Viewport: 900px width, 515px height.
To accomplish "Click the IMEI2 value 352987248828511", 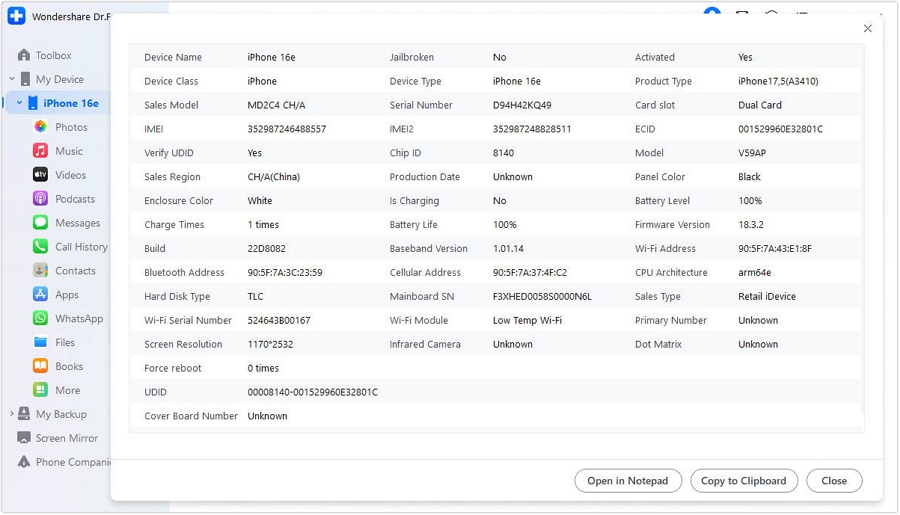I will click(x=532, y=129).
